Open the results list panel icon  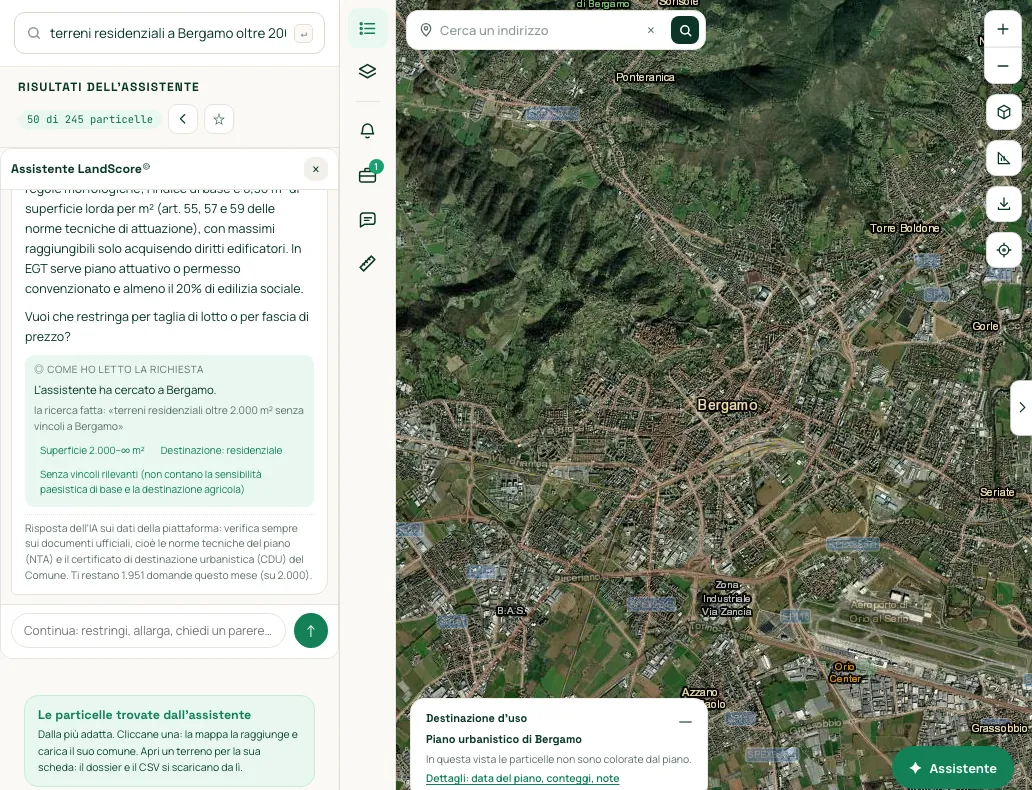(367, 28)
